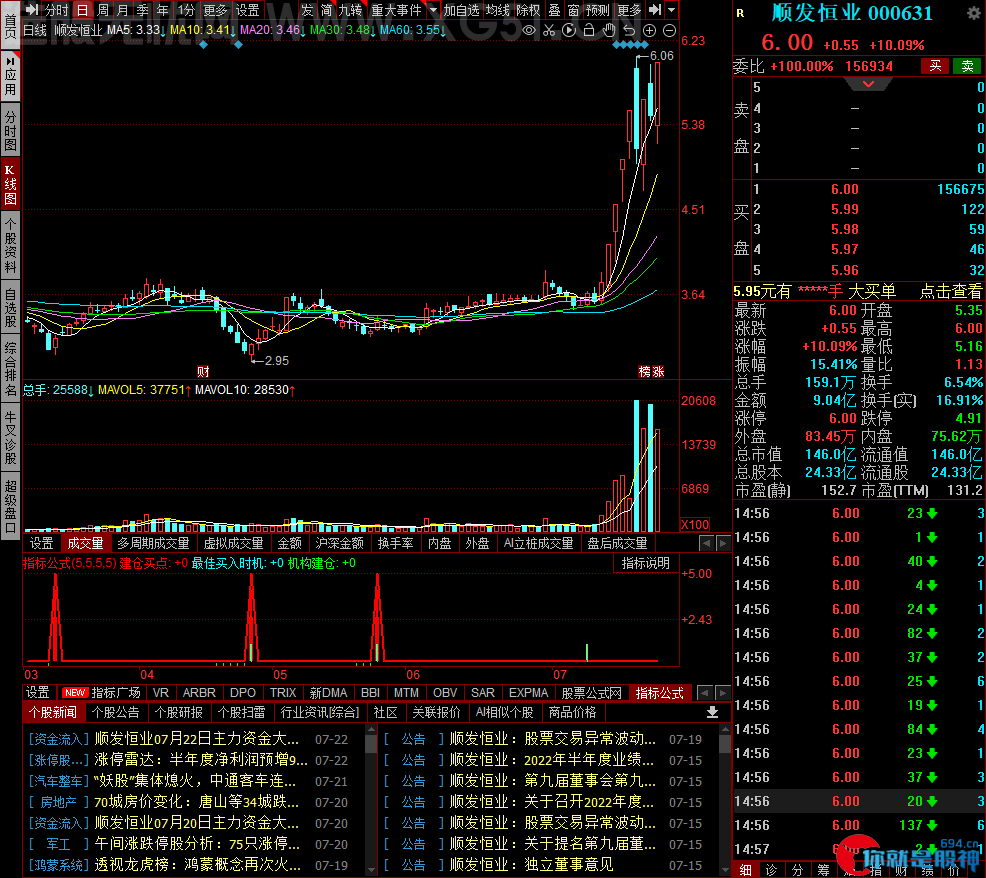Viewport: 986px width, 878px height.
Task: Open the 自选股 sidebar tab
Action: 10,308
